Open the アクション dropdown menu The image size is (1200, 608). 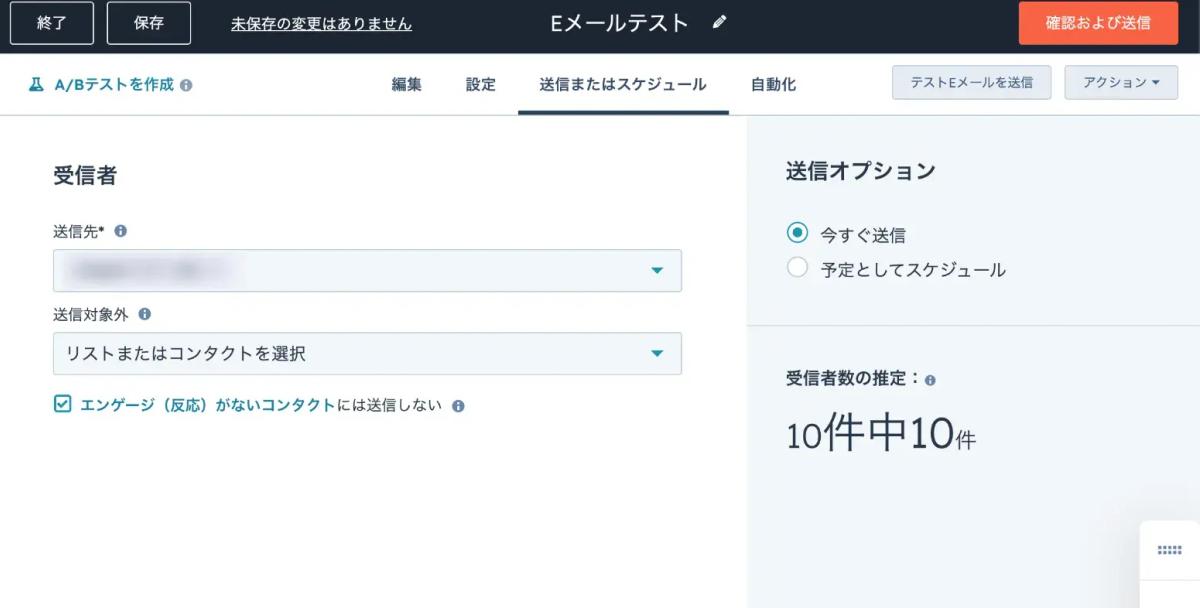(x=1121, y=83)
